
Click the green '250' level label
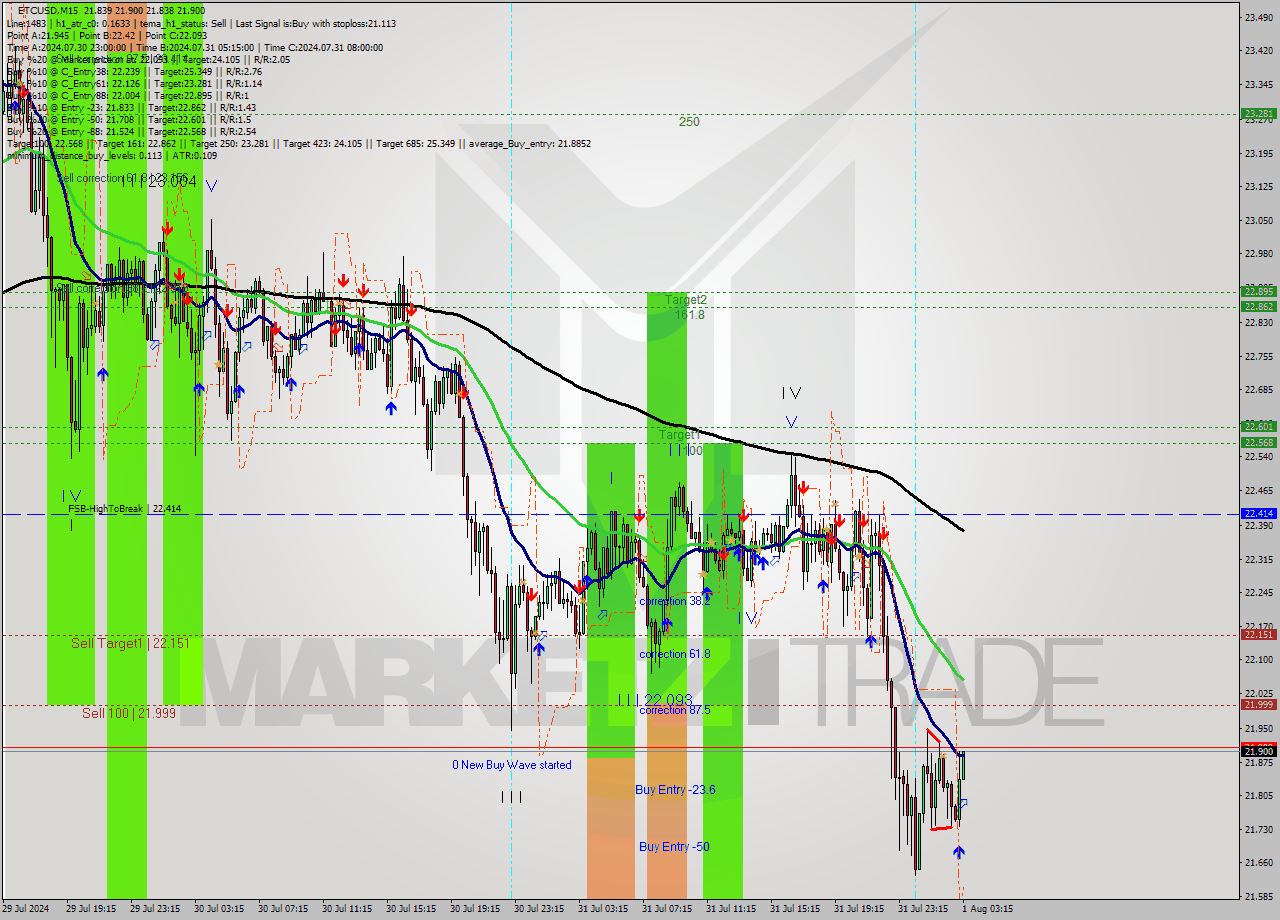click(689, 122)
